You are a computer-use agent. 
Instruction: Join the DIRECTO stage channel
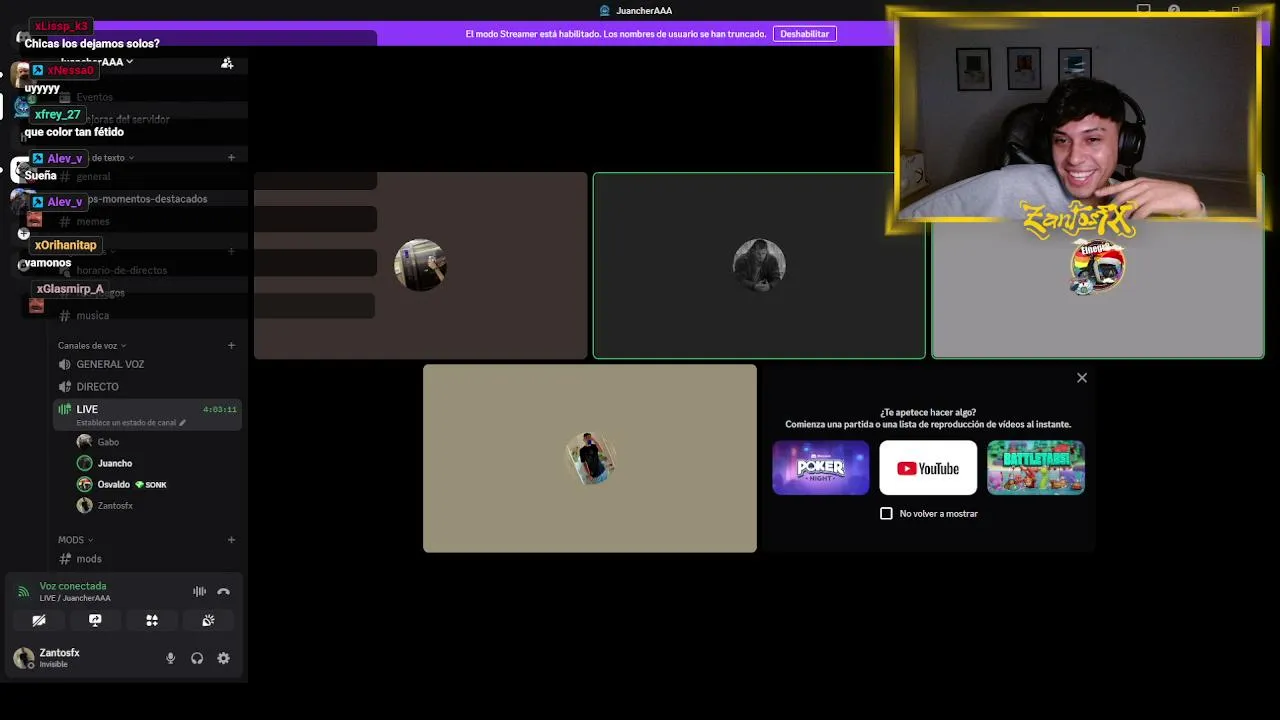pyautogui.click(x=98, y=387)
